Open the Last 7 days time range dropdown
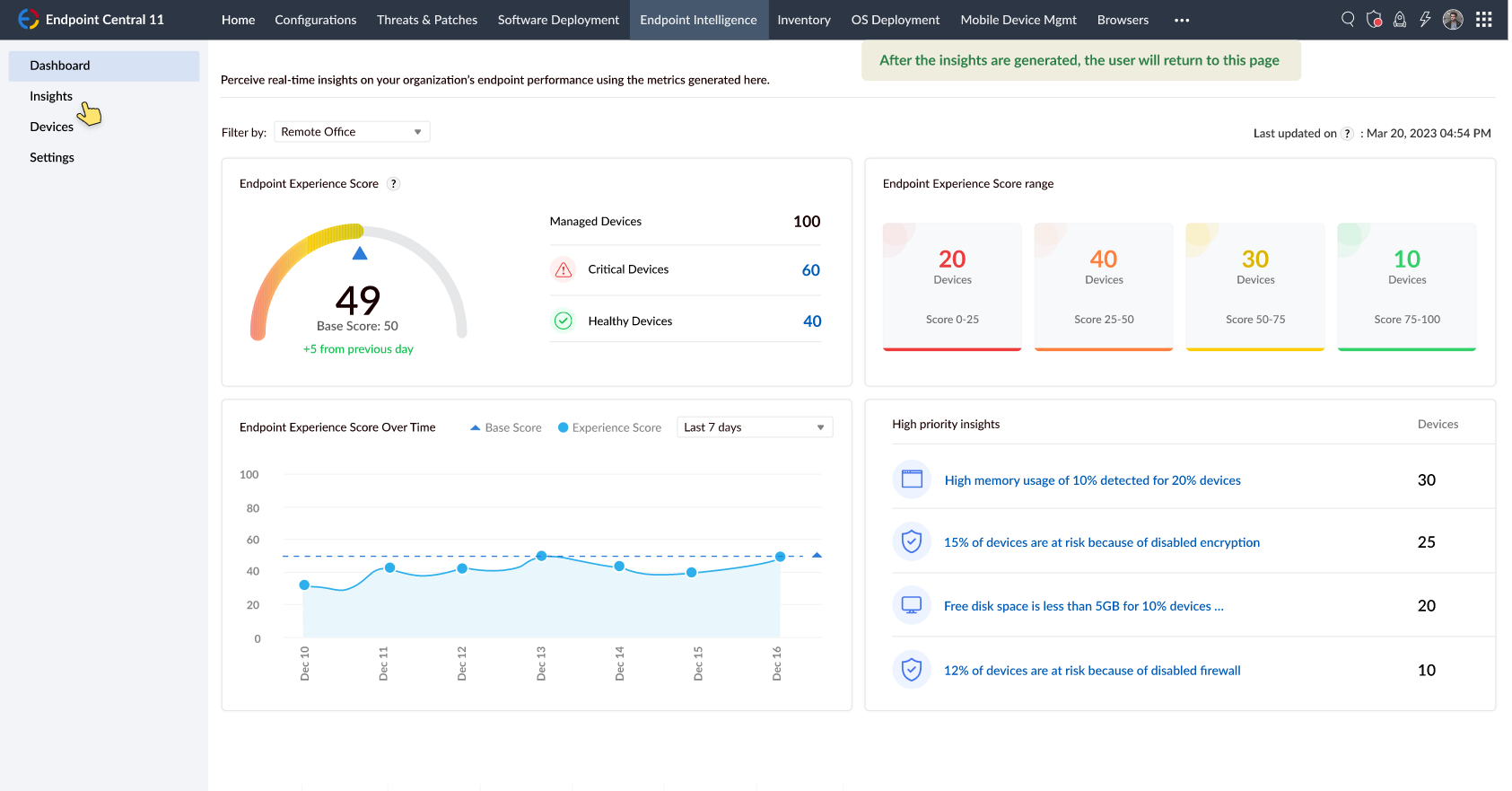Screen dimensions: 1512x791 click(754, 427)
